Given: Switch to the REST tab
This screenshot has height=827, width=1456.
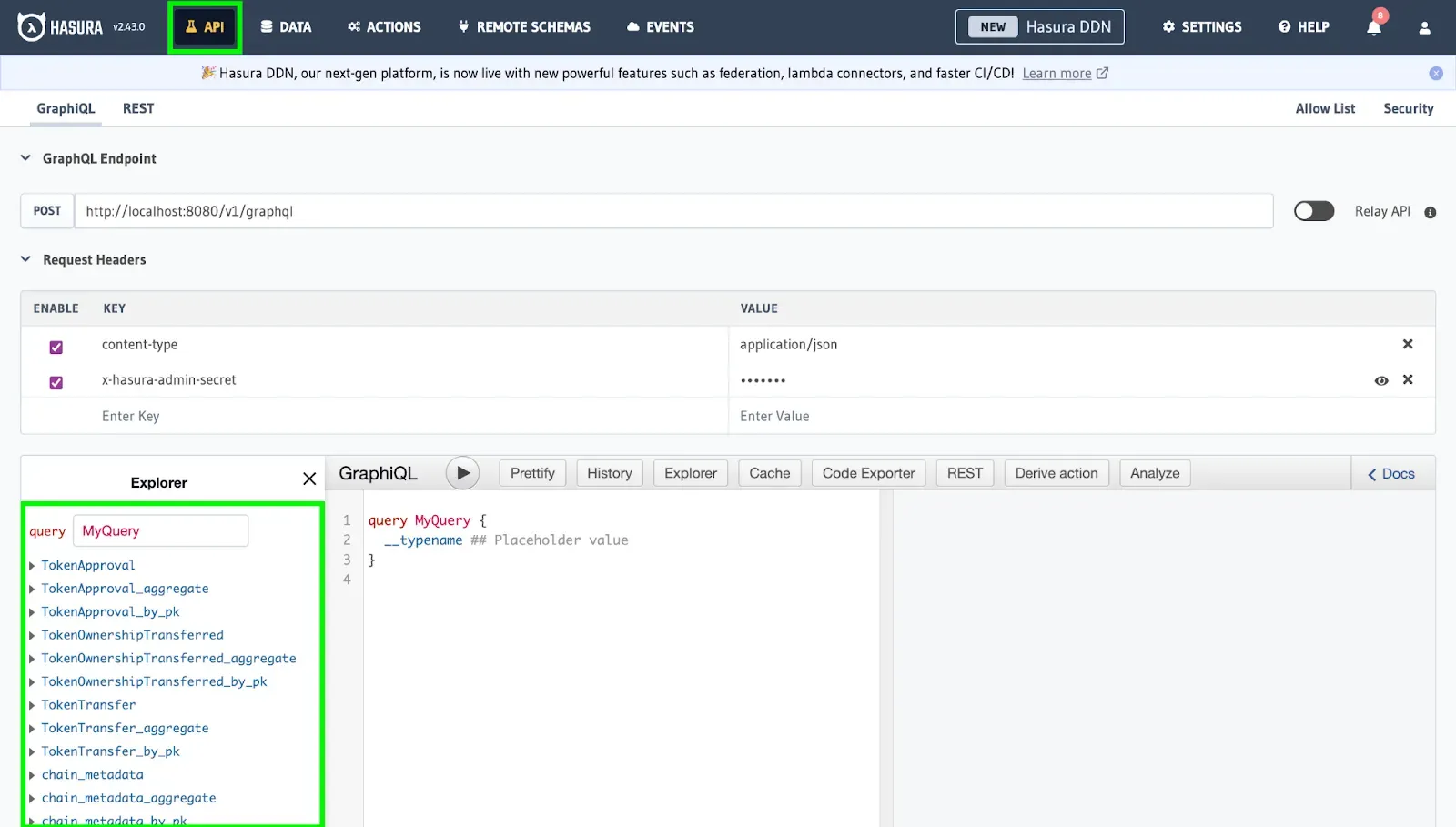Looking at the screenshot, I should click(x=138, y=108).
